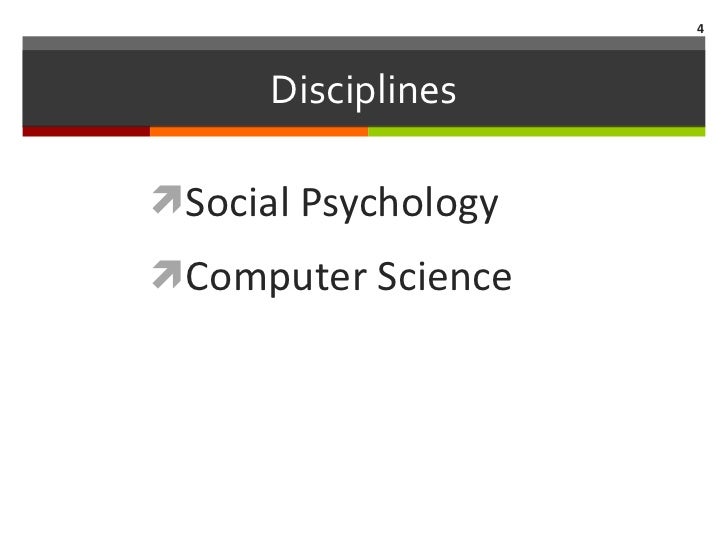
Task: Select the Computer Science bullet line
Action: (332, 277)
